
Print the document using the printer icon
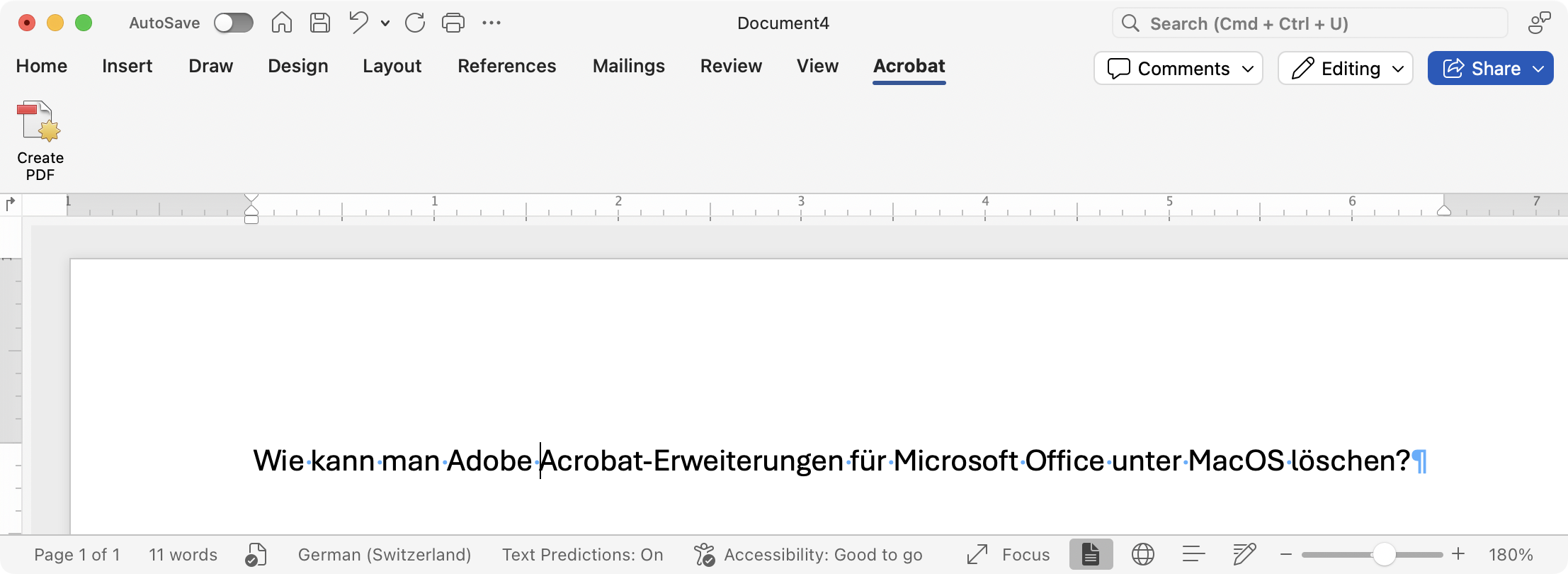point(453,23)
